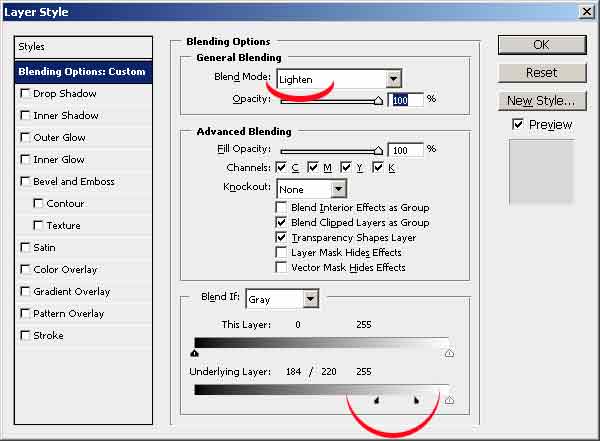
Task: Uncheck Blend Clipped Layers as Group
Action: point(281,222)
